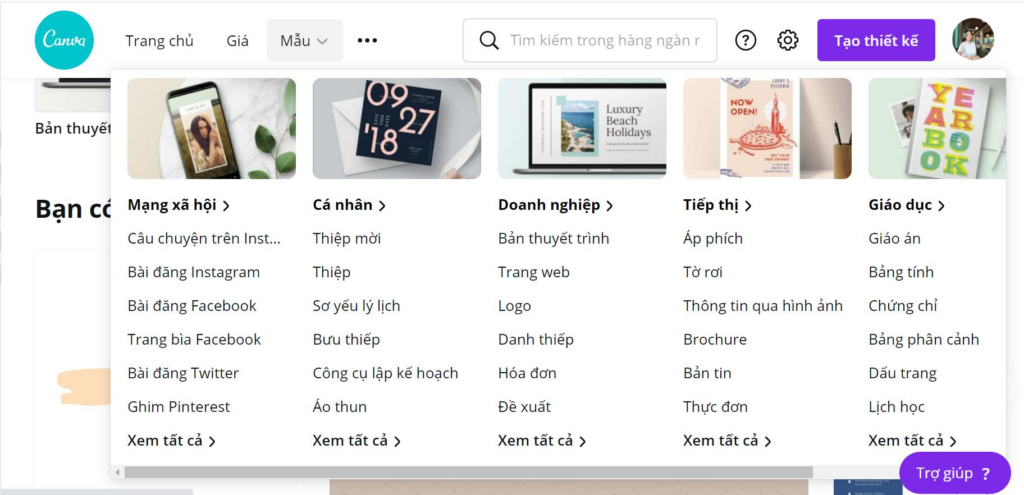
Task: Collapse the Mẫu dropdown menu
Action: [304, 40]
